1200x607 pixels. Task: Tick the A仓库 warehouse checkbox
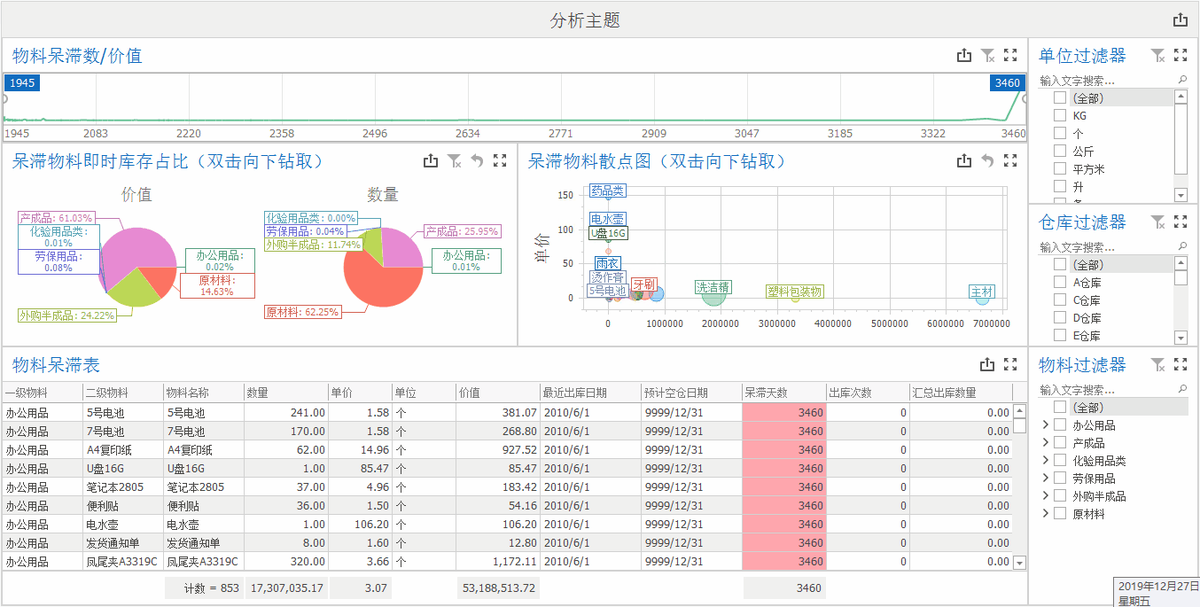pos(1060,282)
